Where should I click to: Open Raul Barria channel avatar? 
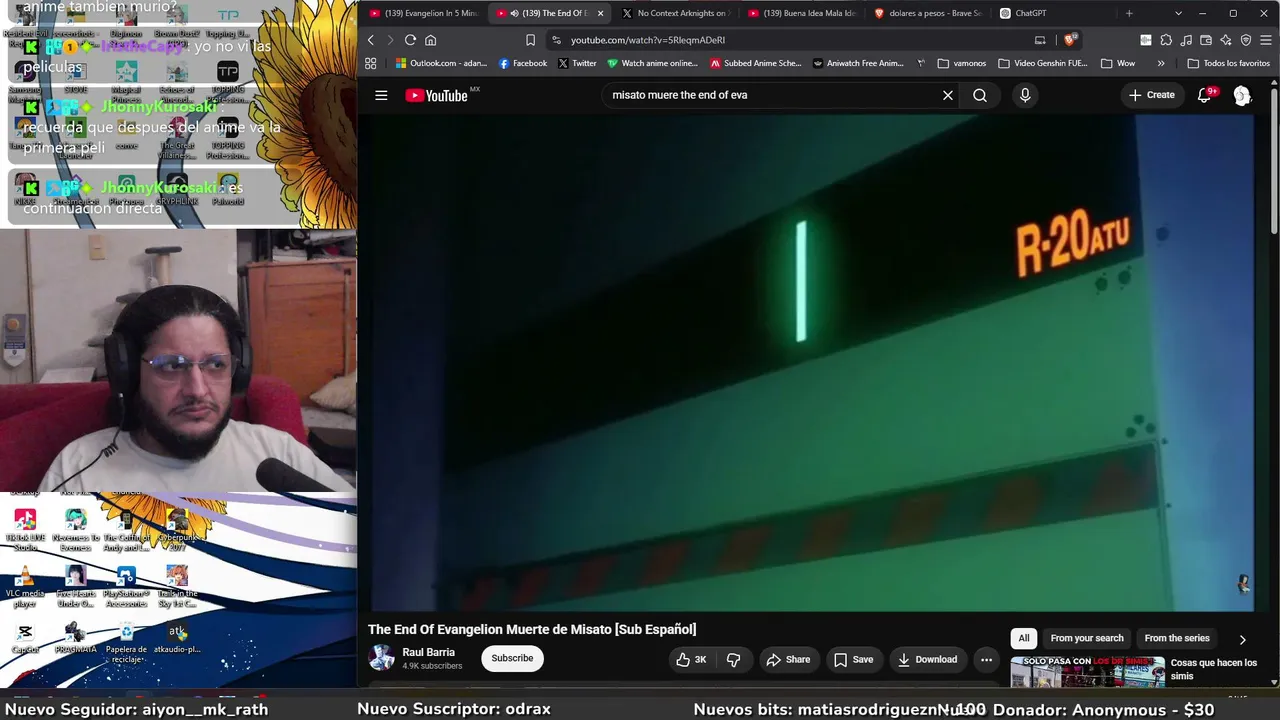[381, 658]
